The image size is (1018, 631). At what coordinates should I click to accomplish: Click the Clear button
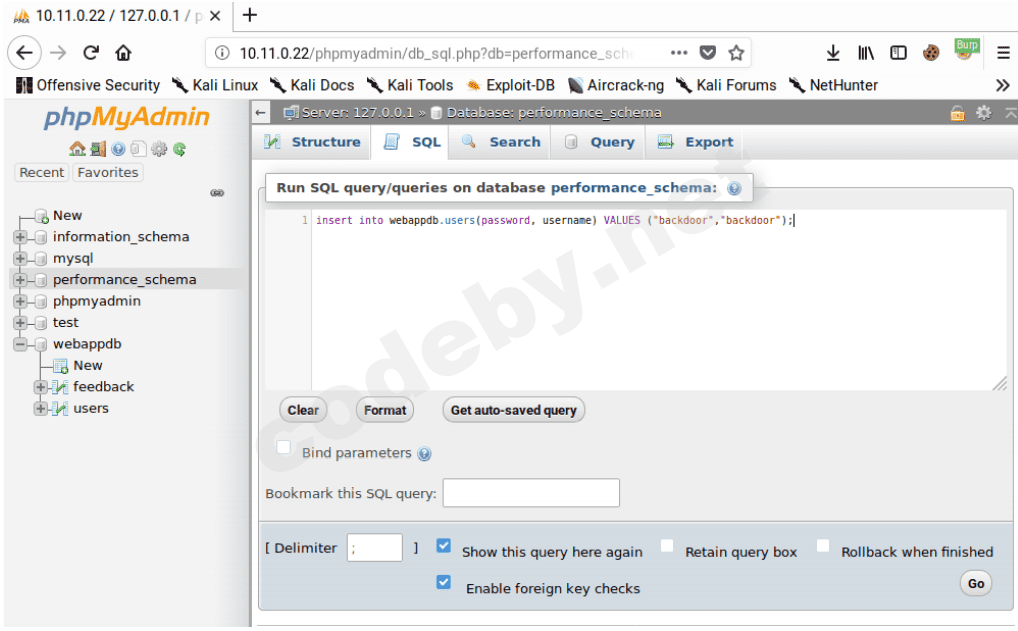(303, 410)
